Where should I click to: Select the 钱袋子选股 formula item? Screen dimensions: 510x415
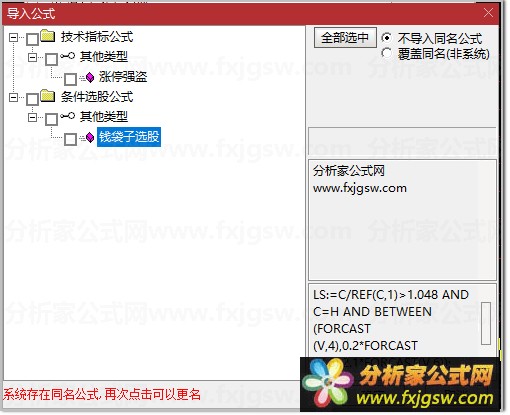coord(129,137)
